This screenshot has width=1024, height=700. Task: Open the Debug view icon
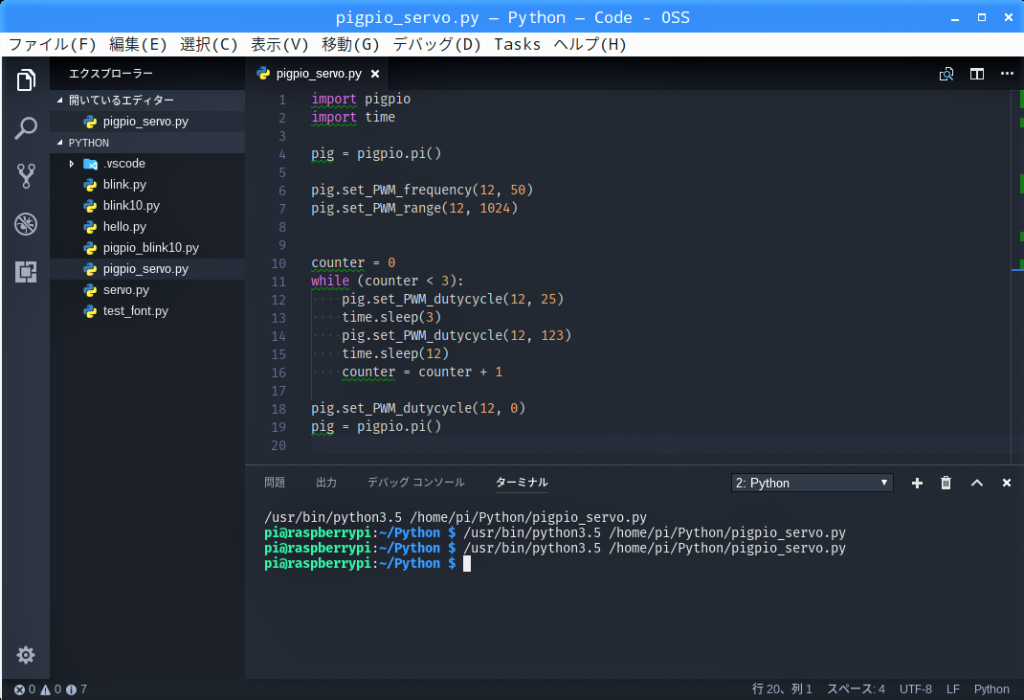(x=26, y=224)
